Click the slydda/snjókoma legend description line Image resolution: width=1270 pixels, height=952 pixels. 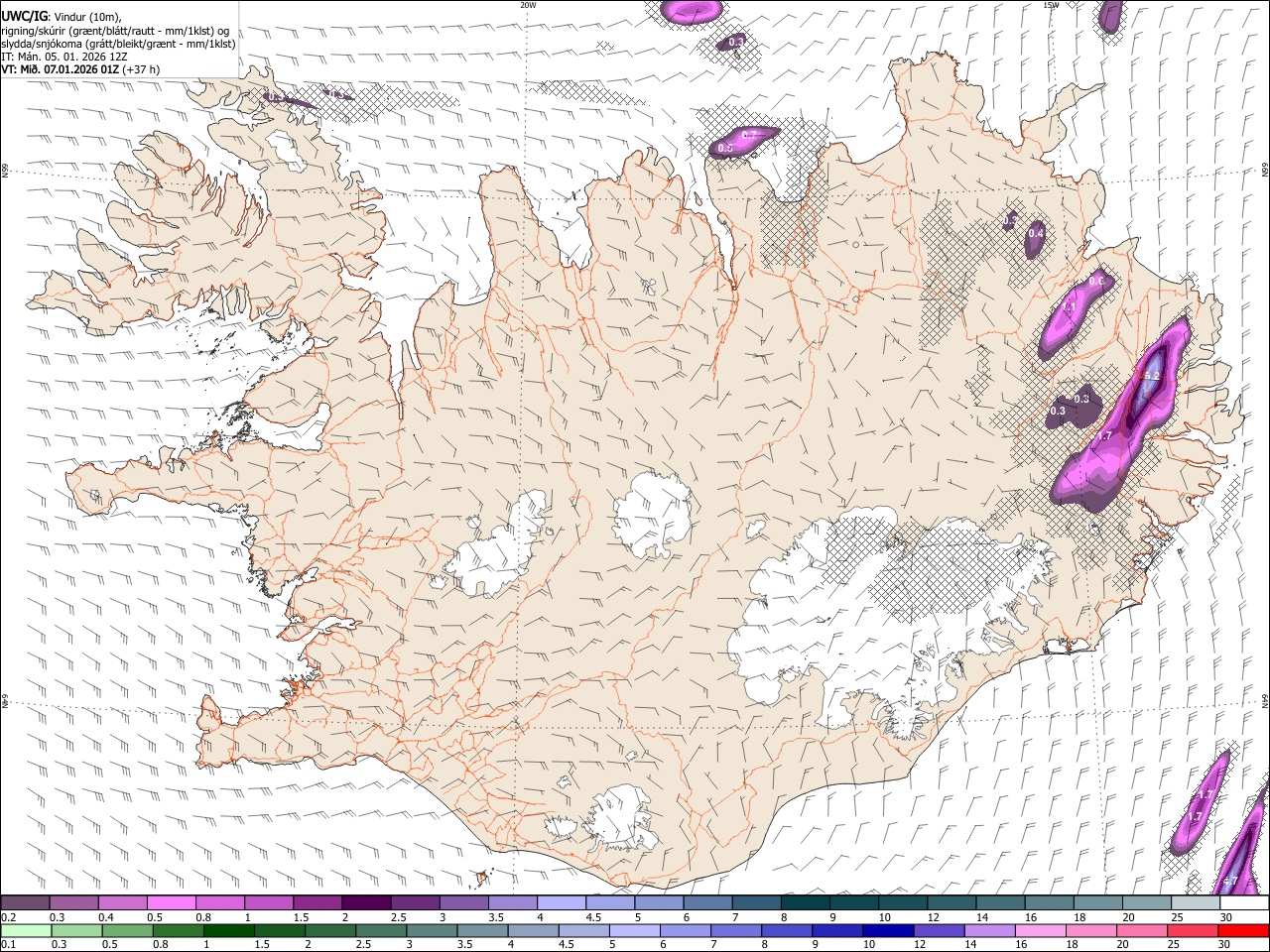click(118, 44)
